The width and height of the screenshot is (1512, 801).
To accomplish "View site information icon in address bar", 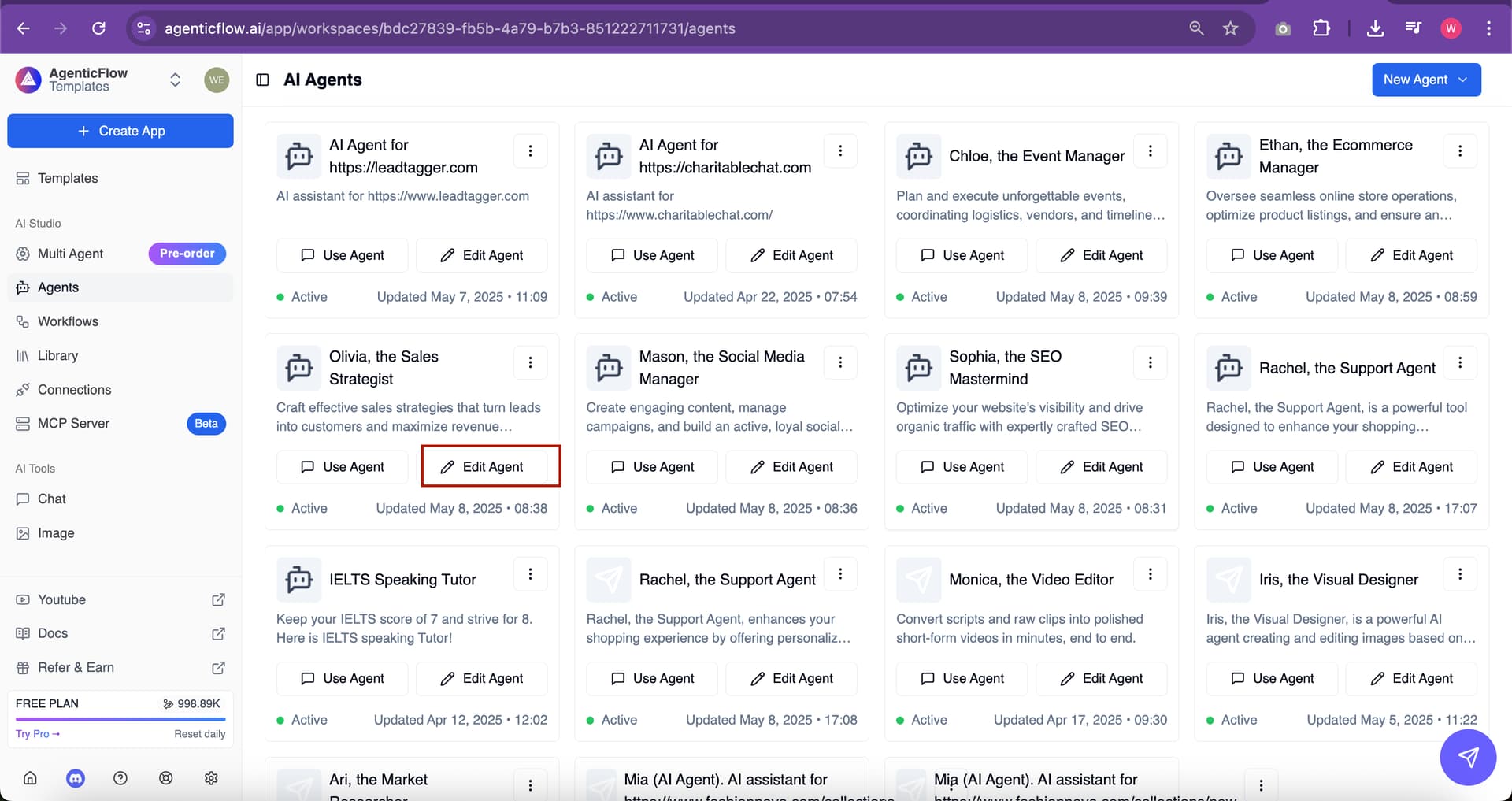I will 143,28.
